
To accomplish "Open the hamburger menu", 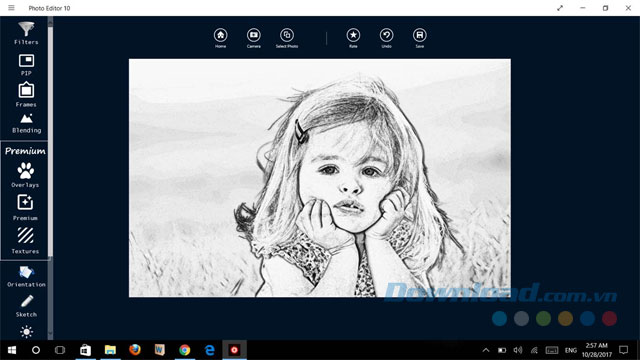I will click(11, 8).
